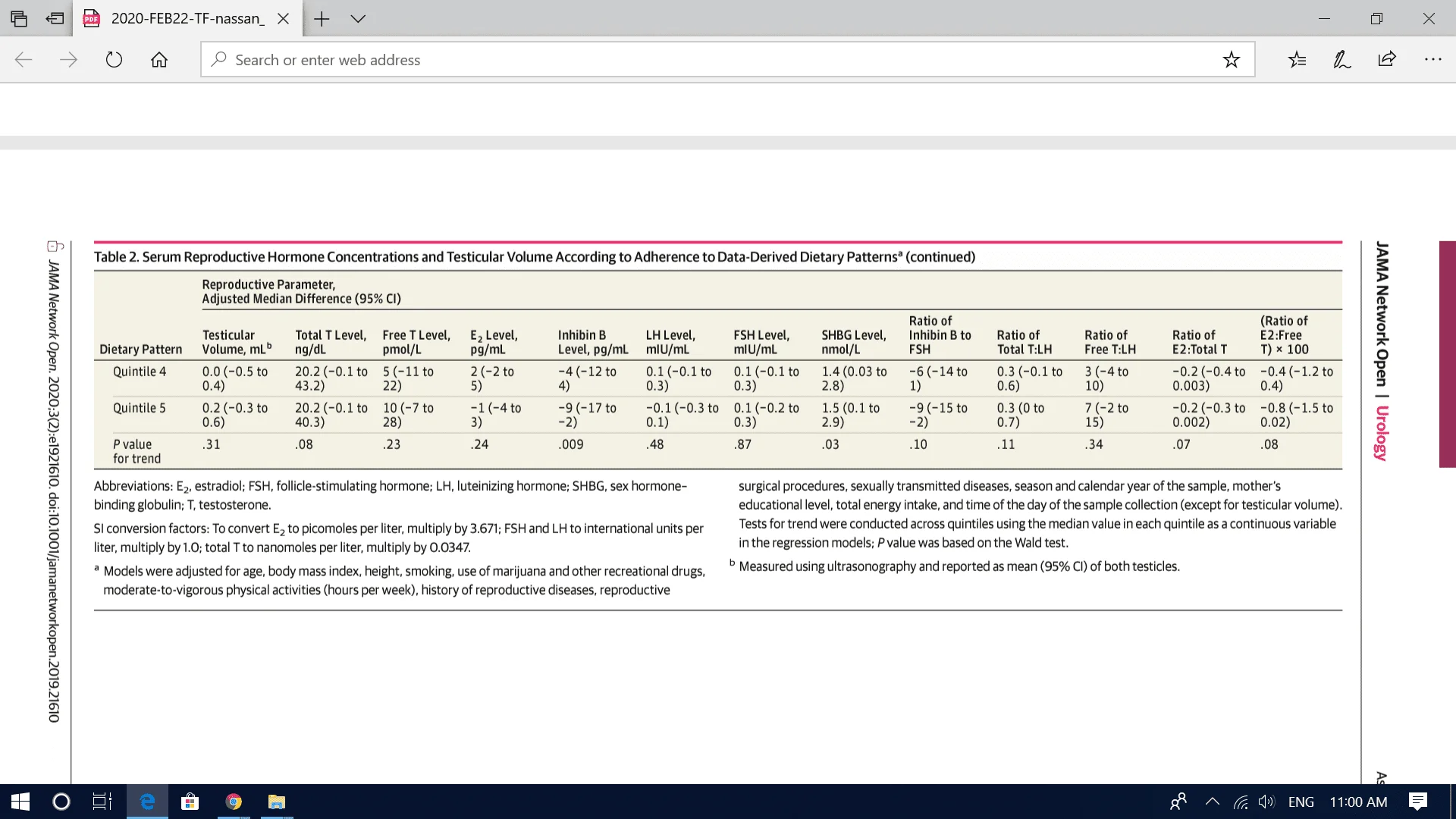Viewport: 1456px width, 819px height.
Task: Click the 'Ratio of Free T:LH' header
Action: tap(1110, 342)
